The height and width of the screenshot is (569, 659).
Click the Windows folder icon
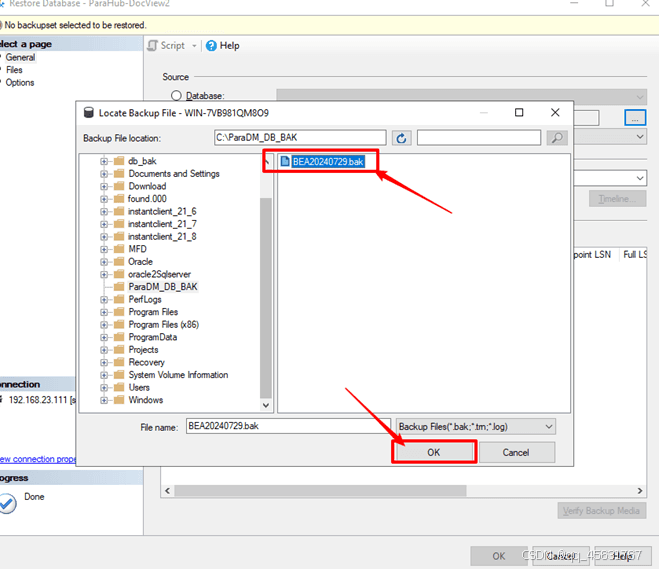point(119,400)
